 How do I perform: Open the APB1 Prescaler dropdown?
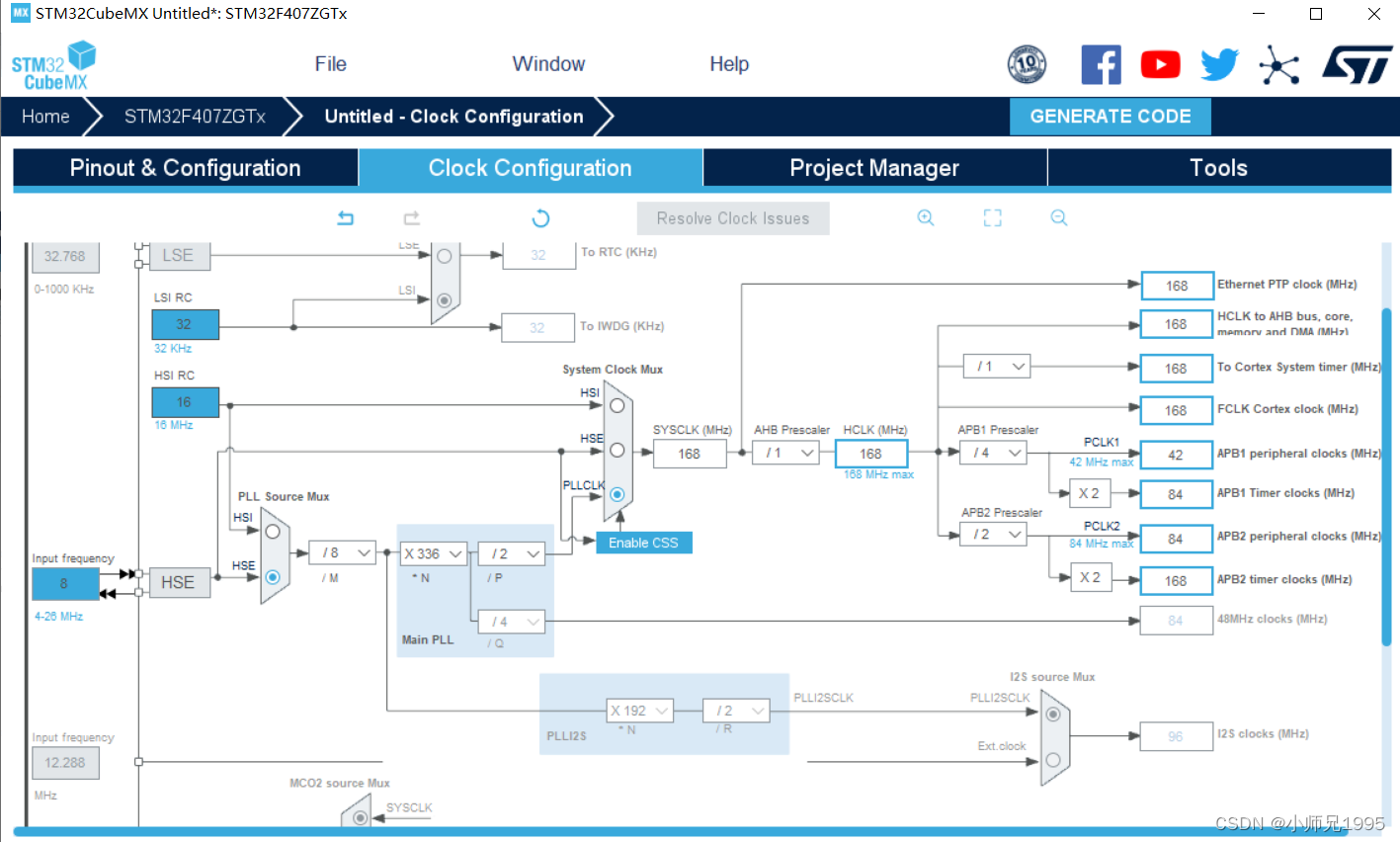[x=993, y=453]
